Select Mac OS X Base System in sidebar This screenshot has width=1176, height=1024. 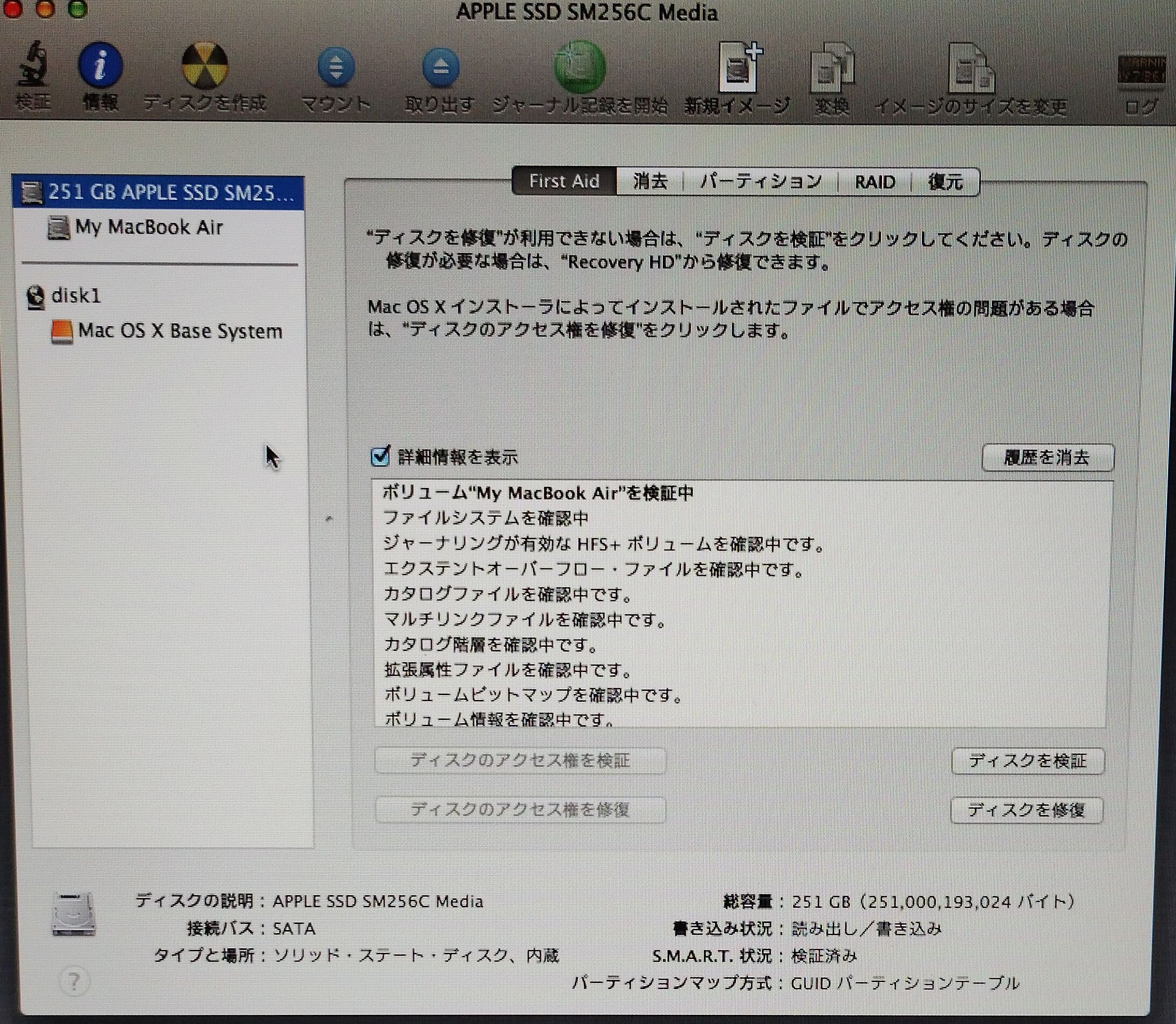click(179, 331)
